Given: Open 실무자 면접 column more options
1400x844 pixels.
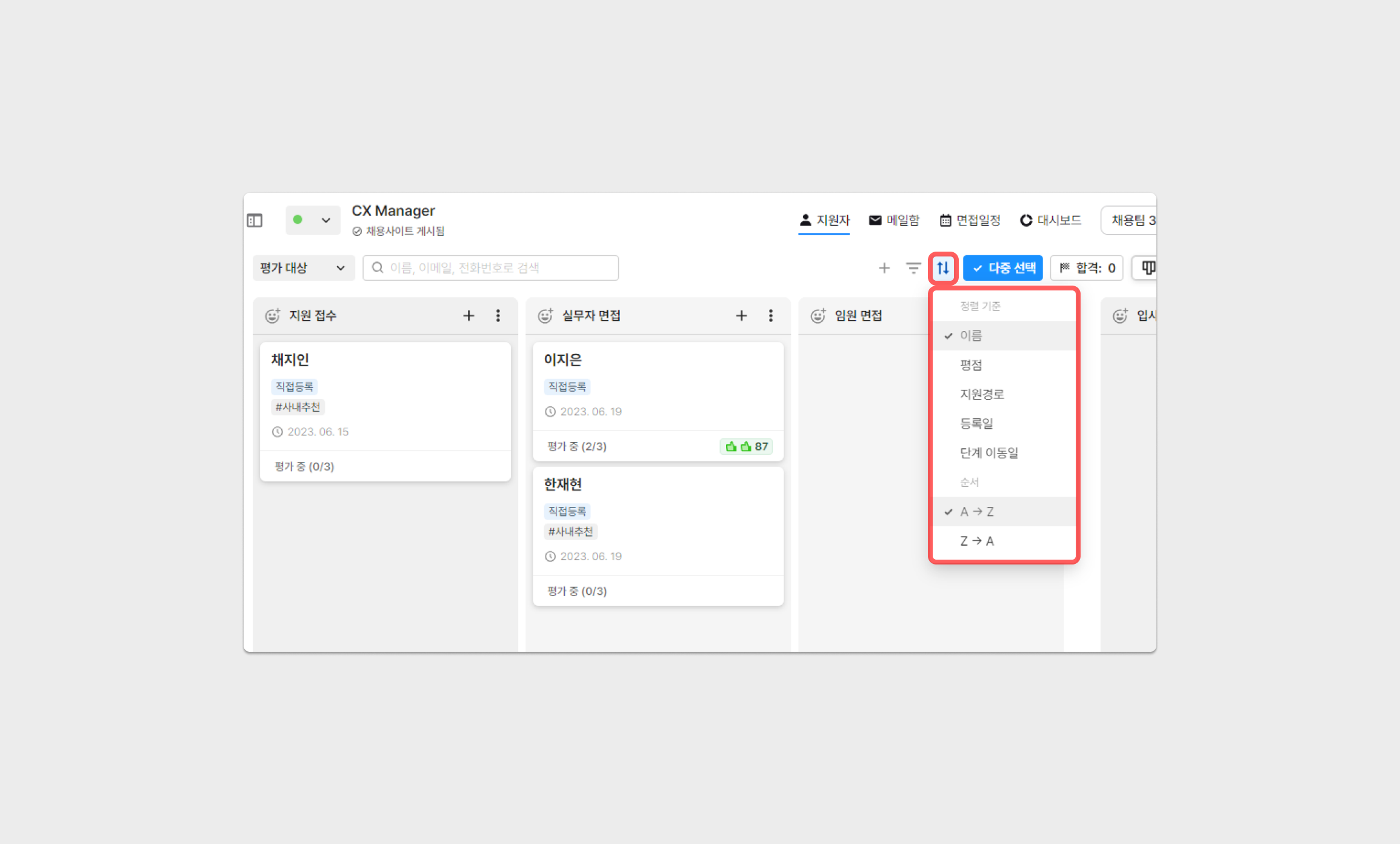Looking at the screenshot, I should 771,315.
